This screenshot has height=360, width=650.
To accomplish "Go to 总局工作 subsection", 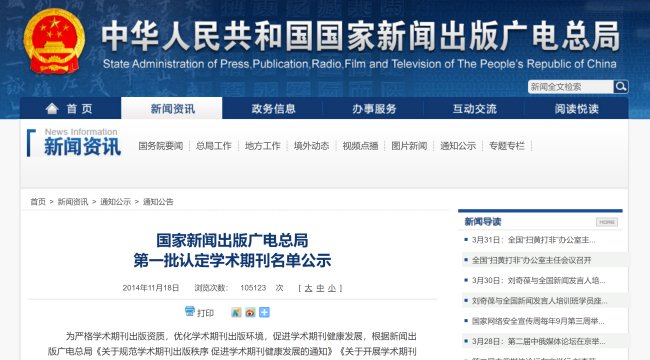I will point(213,146).
